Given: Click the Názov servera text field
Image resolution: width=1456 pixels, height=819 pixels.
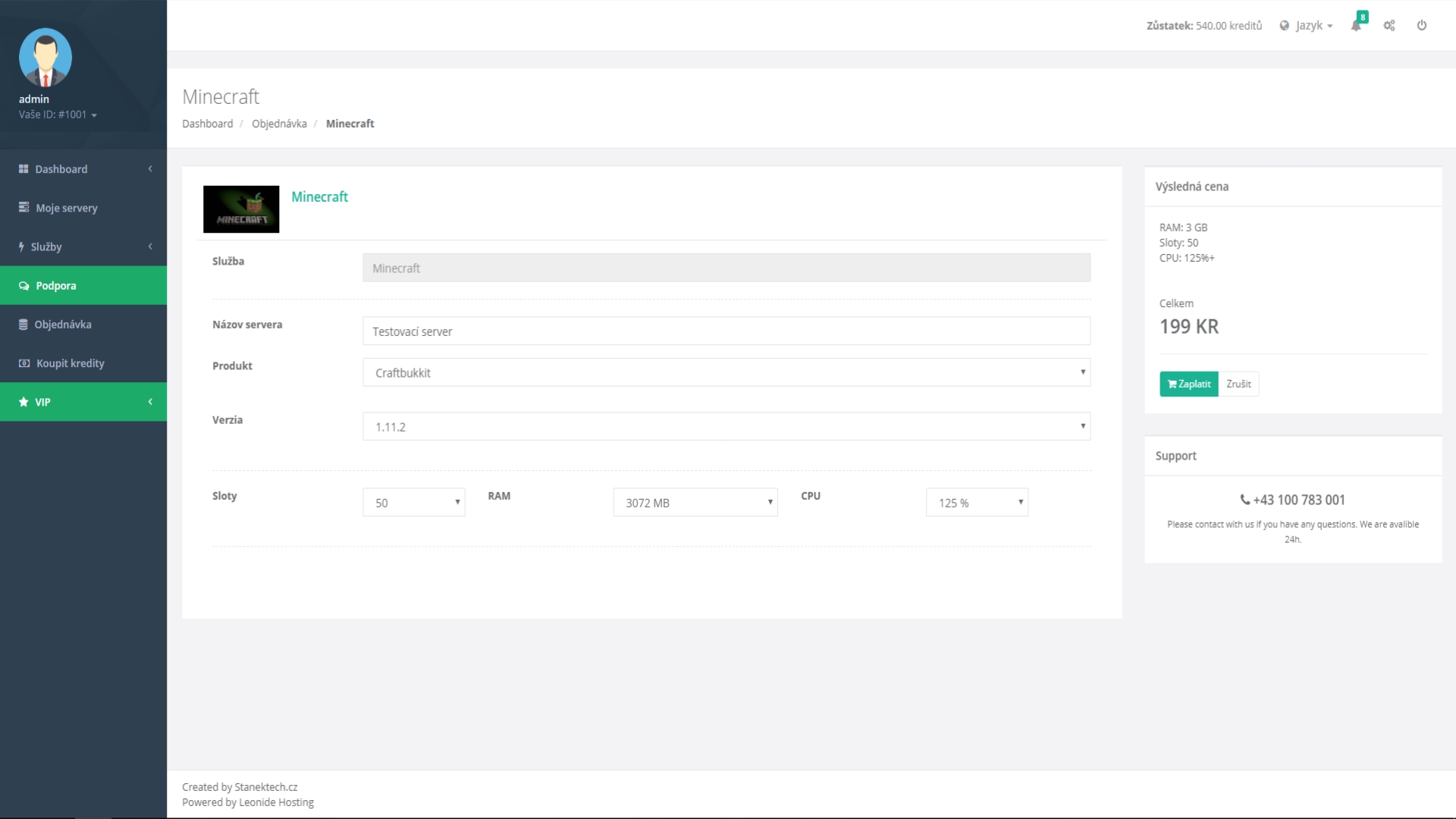Looking at the screenshot, I should point(726,331).
